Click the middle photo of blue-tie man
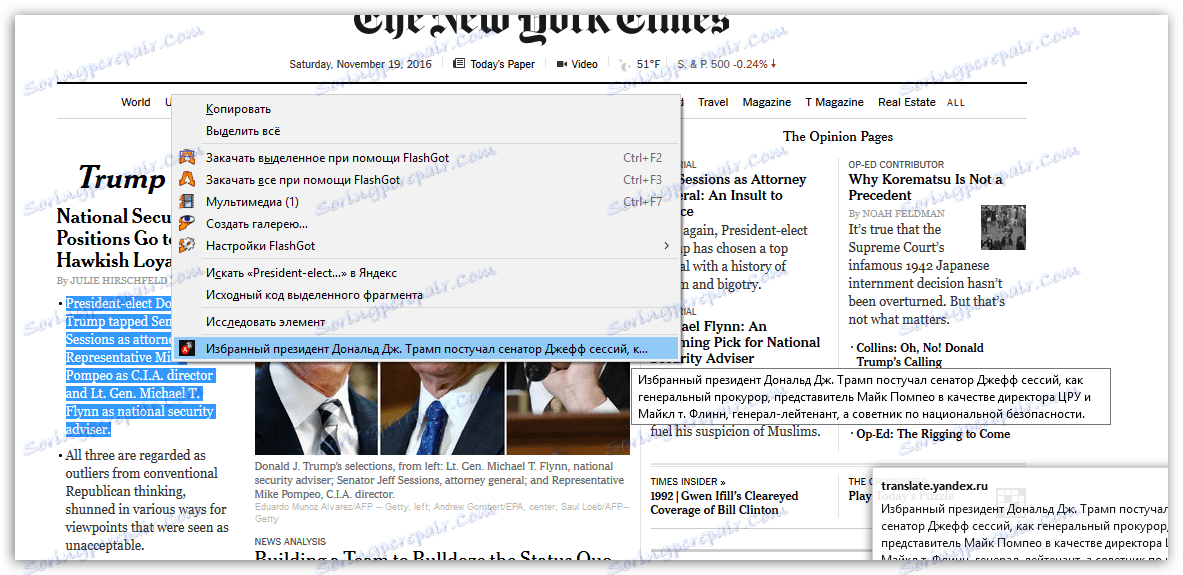Screen dimensions: 1183x575 [442, 407]
